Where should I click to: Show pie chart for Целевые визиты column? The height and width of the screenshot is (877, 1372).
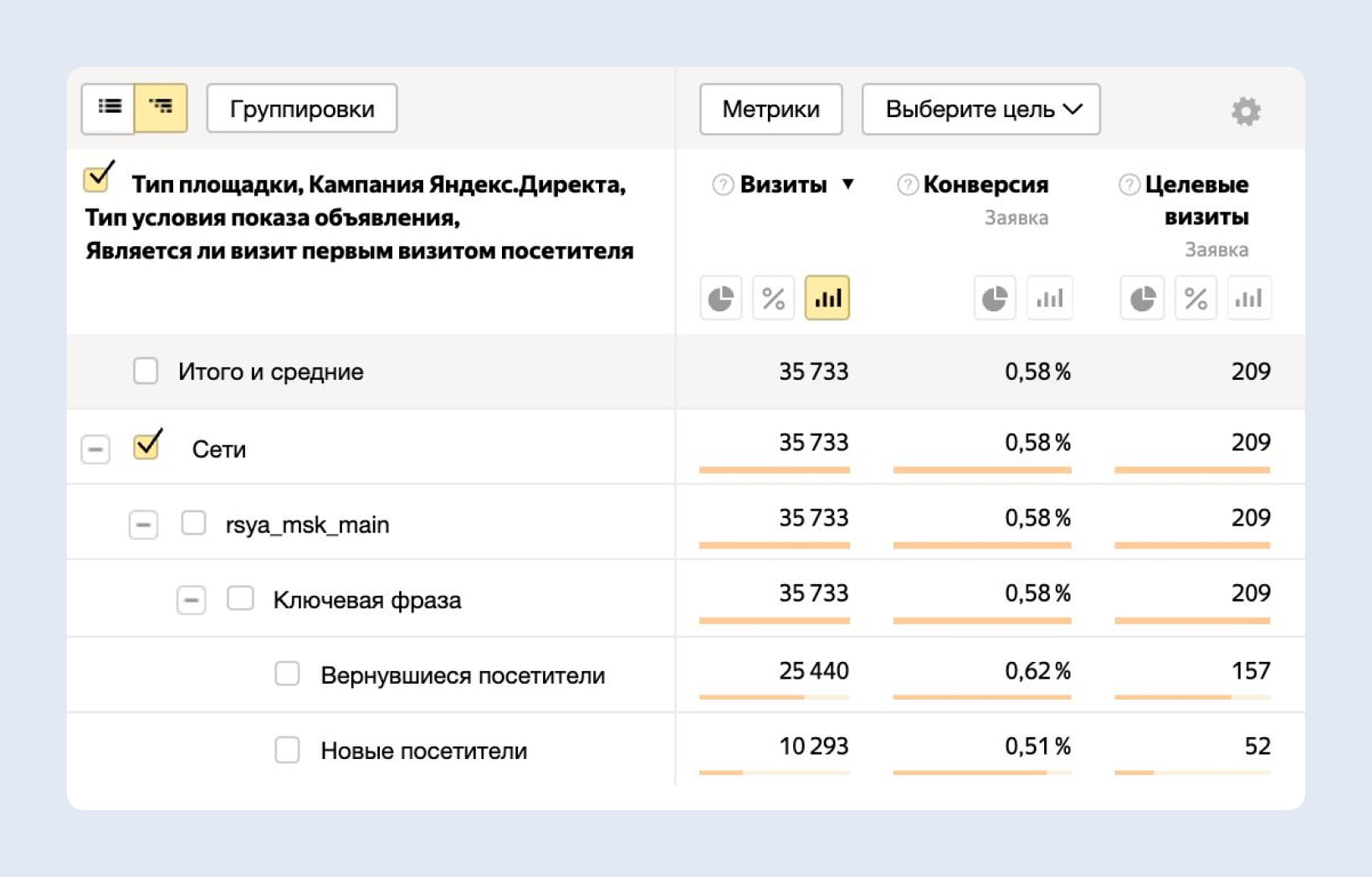[x=1143, y=298]
